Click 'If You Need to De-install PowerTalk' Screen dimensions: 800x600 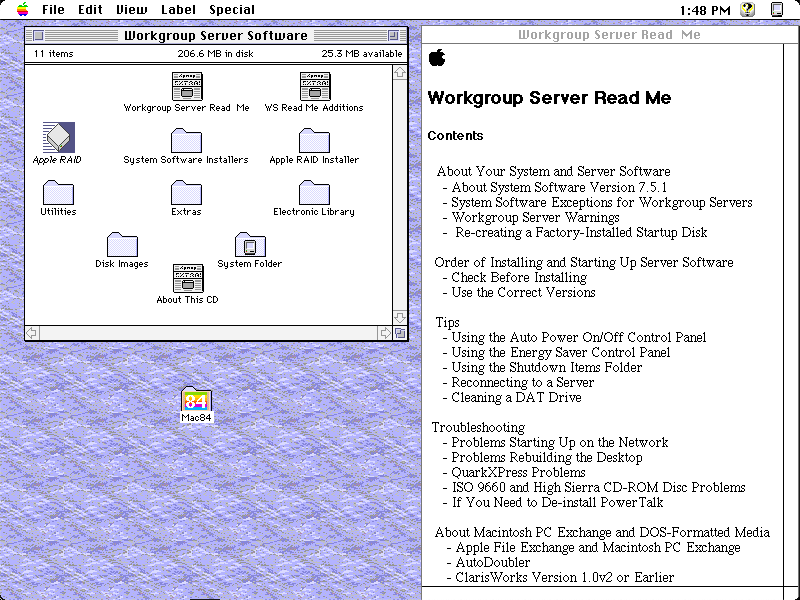click(x=557, y=502)
